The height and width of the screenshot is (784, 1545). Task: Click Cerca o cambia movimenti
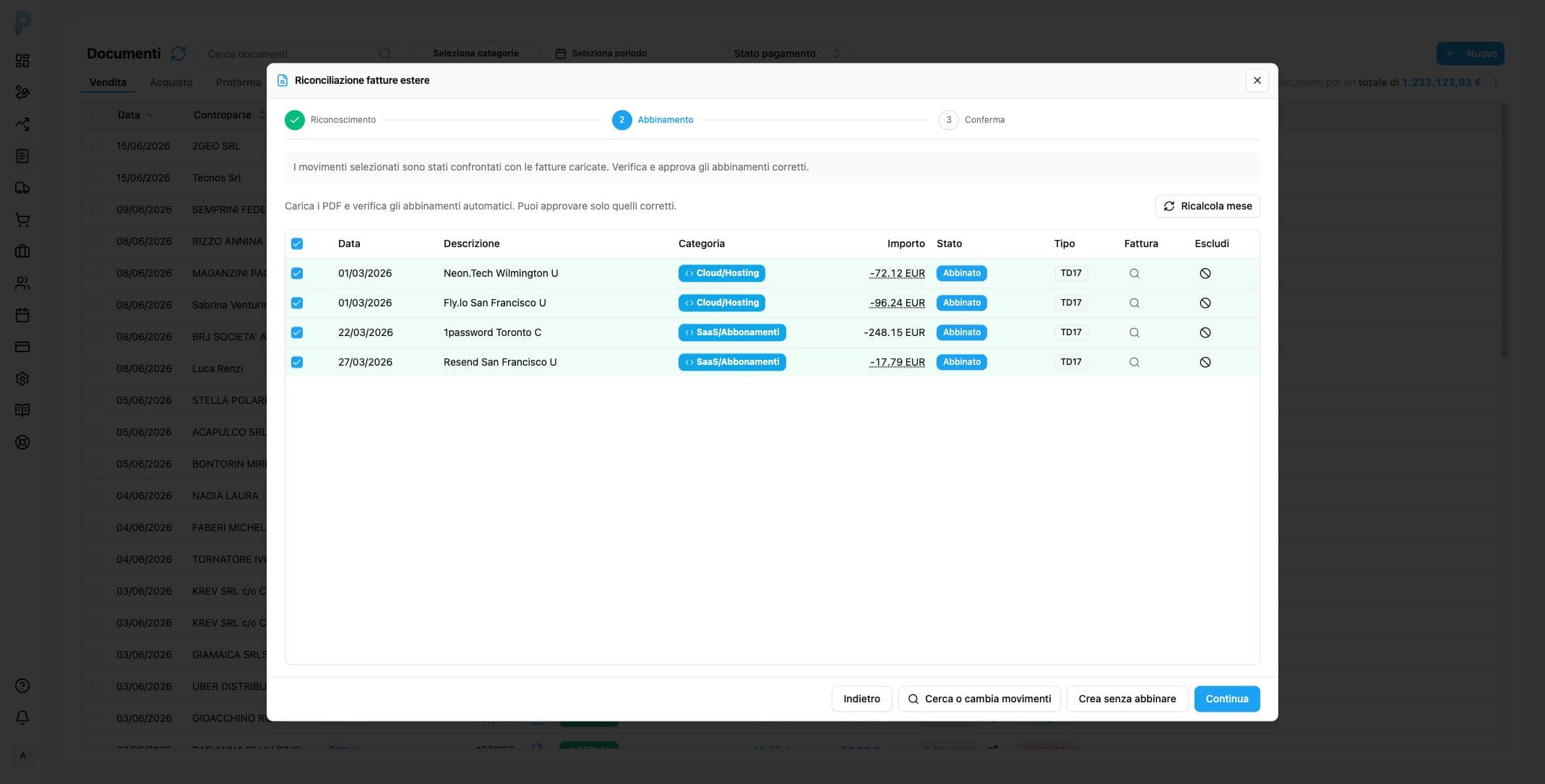tap(979, 699)
